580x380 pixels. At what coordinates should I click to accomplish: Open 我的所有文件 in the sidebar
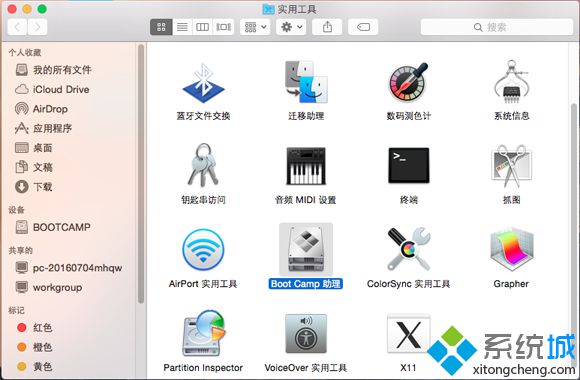[53, 70]
